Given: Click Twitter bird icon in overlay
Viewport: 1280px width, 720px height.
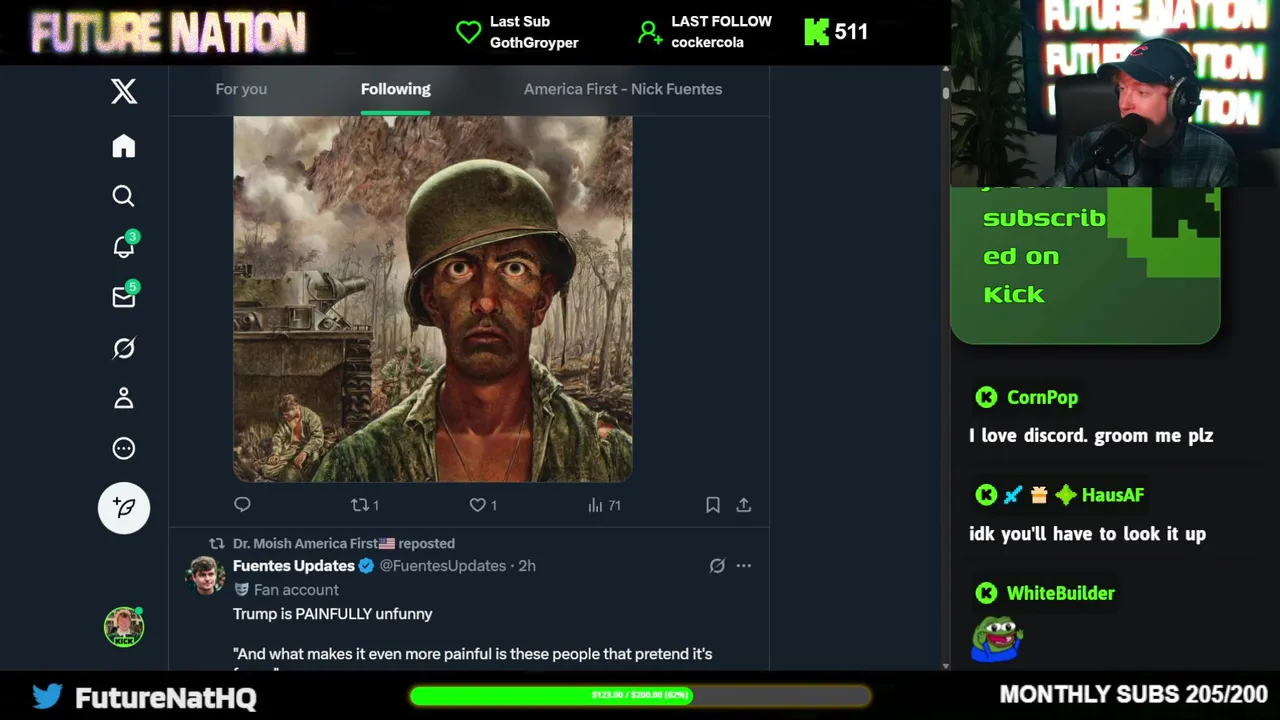Looking at the screenshot, I should [47, 696].
